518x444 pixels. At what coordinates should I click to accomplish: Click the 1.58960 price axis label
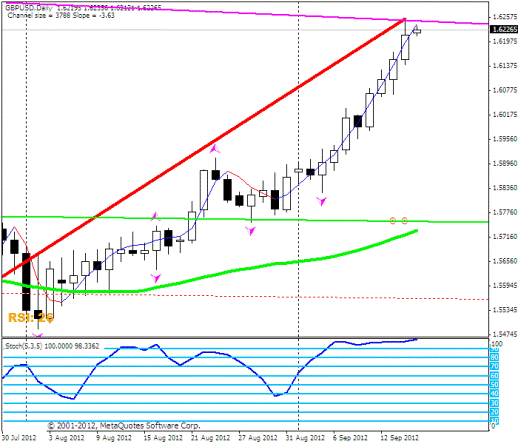pyautogui.click(x=505, y=163)
